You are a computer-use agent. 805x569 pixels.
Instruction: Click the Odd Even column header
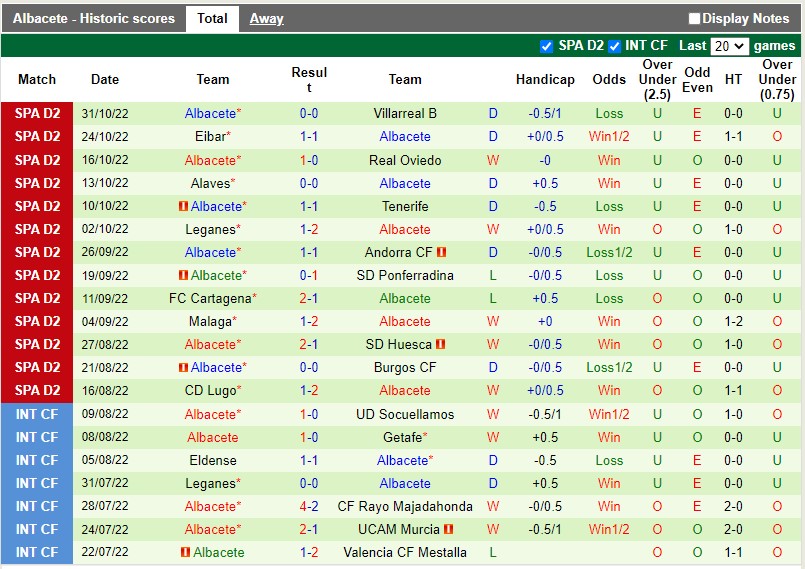pyautogui.click(x=697, y=80)
